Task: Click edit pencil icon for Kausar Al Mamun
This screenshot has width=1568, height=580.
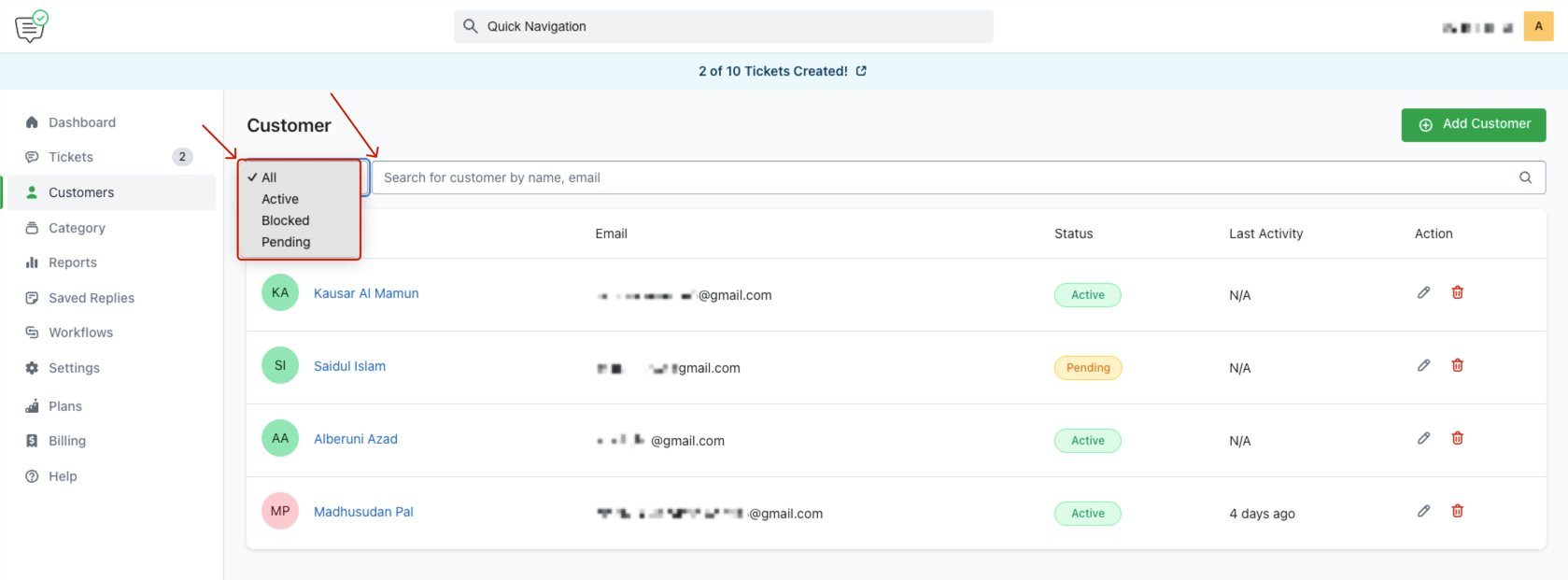Action: 1423,293
